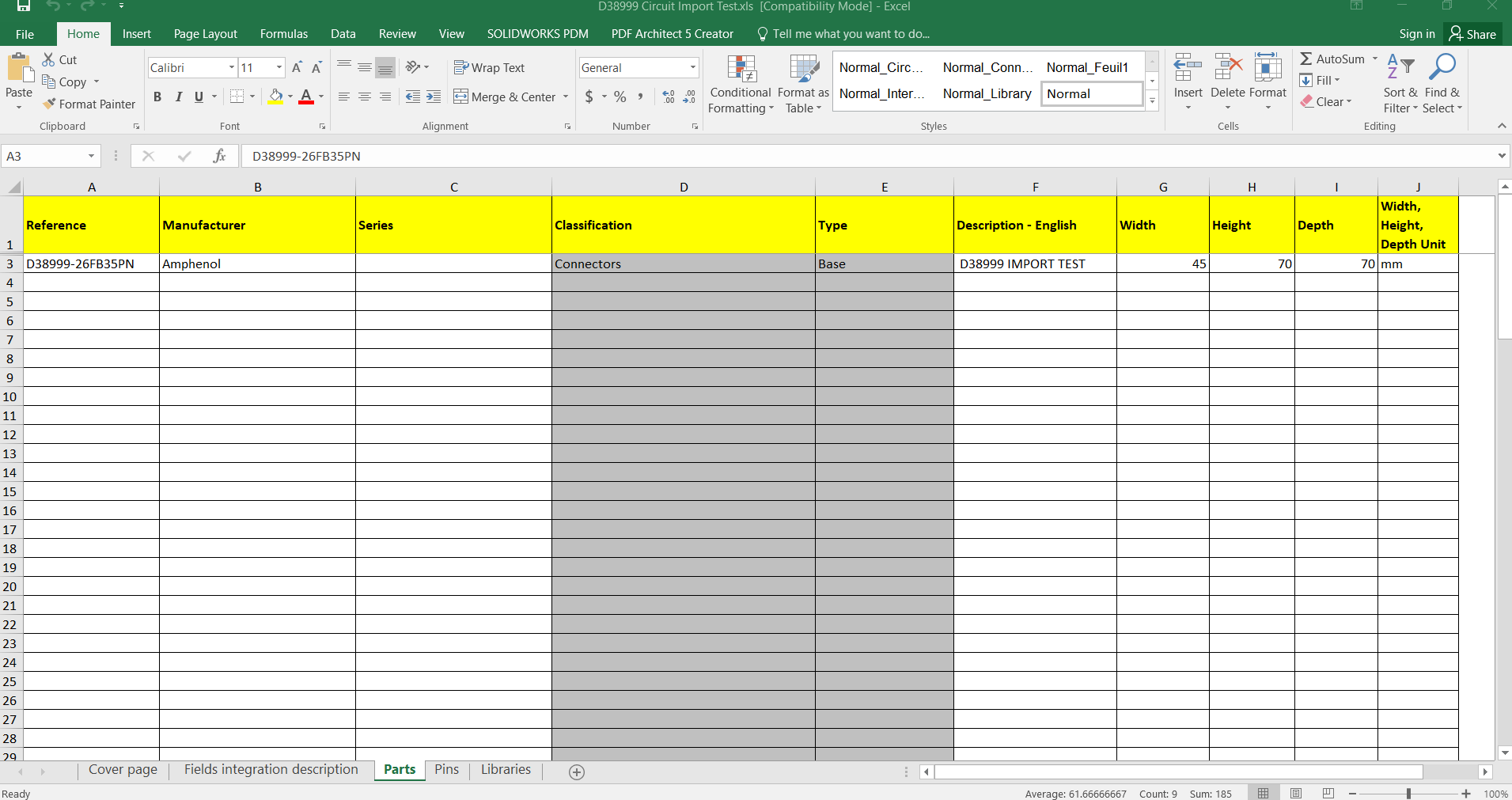Click the Decrease Indent icon
The width and height of the screenshot is (1512, 800).
[412, 97]
